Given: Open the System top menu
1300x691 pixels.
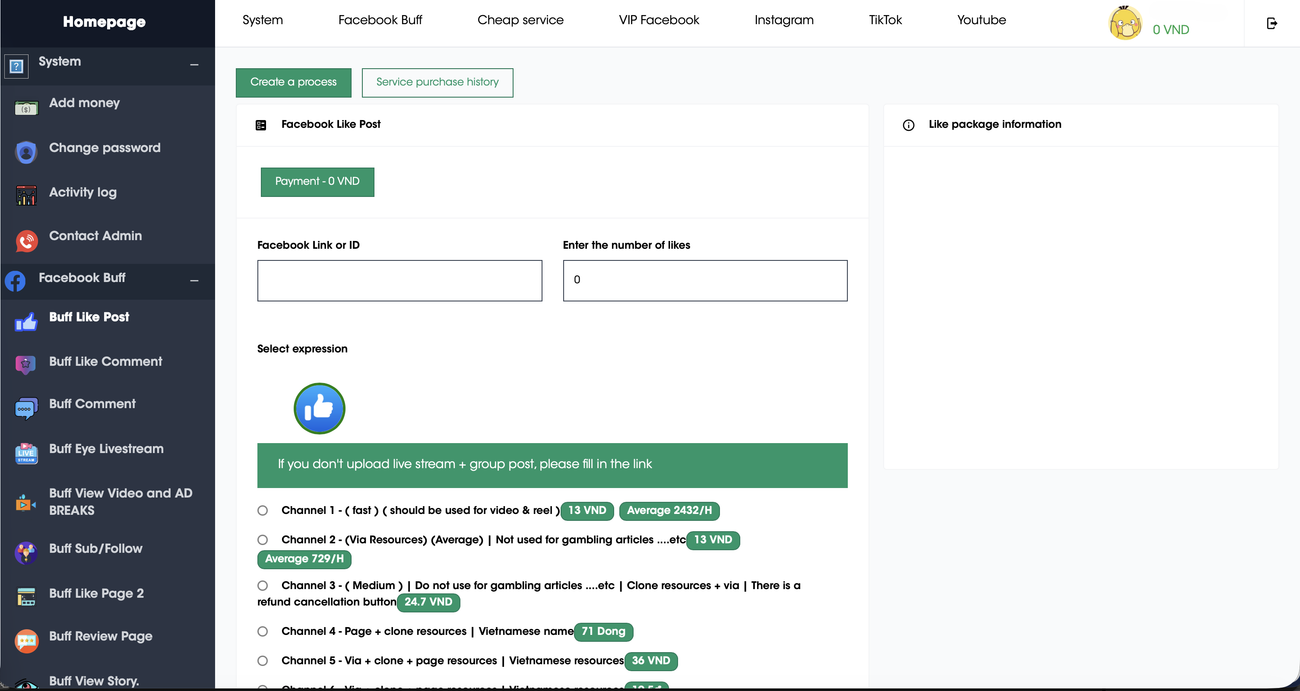Looking at the screenshot, I should point(263,20).
